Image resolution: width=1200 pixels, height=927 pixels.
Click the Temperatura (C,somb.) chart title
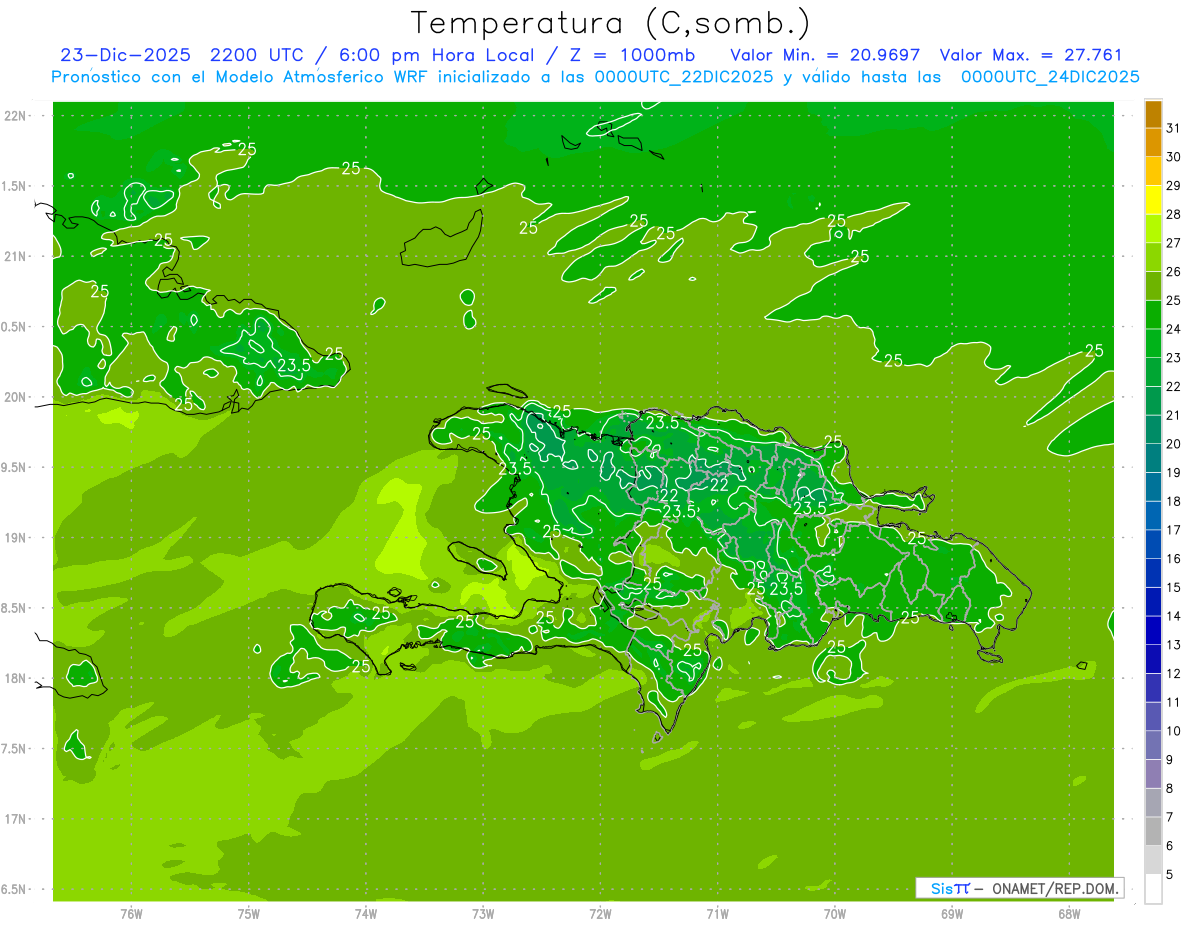coord(611,23)
